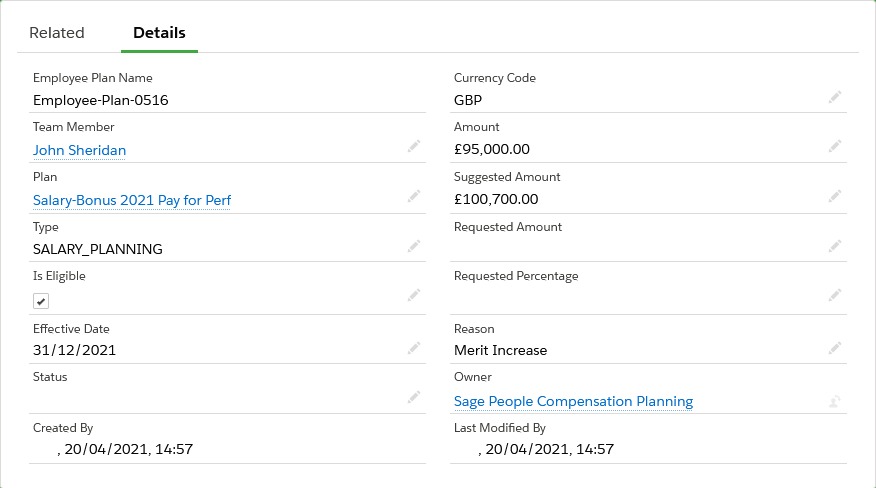Open the Sage People Compensation Planning owner link
This screenshot has height=488, width=876.
coord(573,401)
